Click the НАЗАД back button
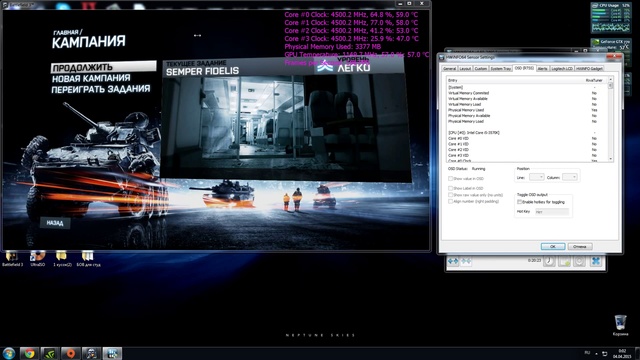 click(55, 223)
